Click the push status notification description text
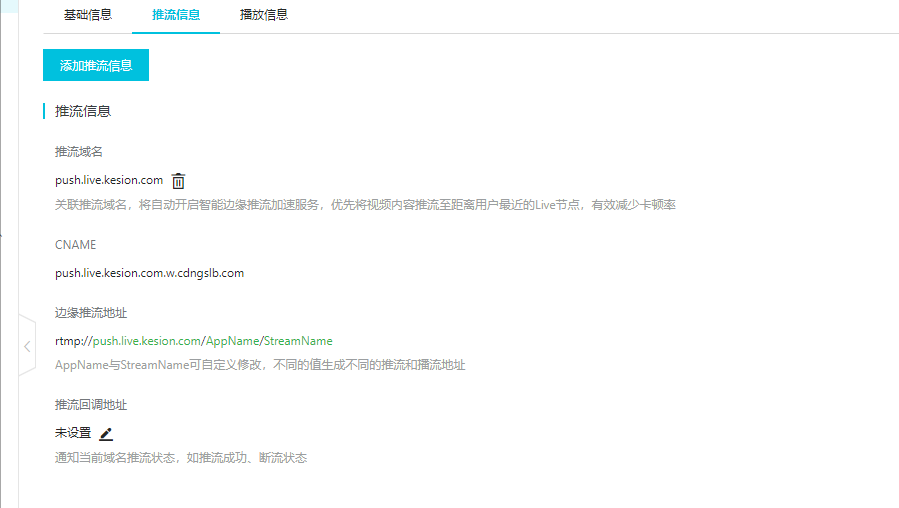Screen dimensions: 899x508 (x=180, y=458)
